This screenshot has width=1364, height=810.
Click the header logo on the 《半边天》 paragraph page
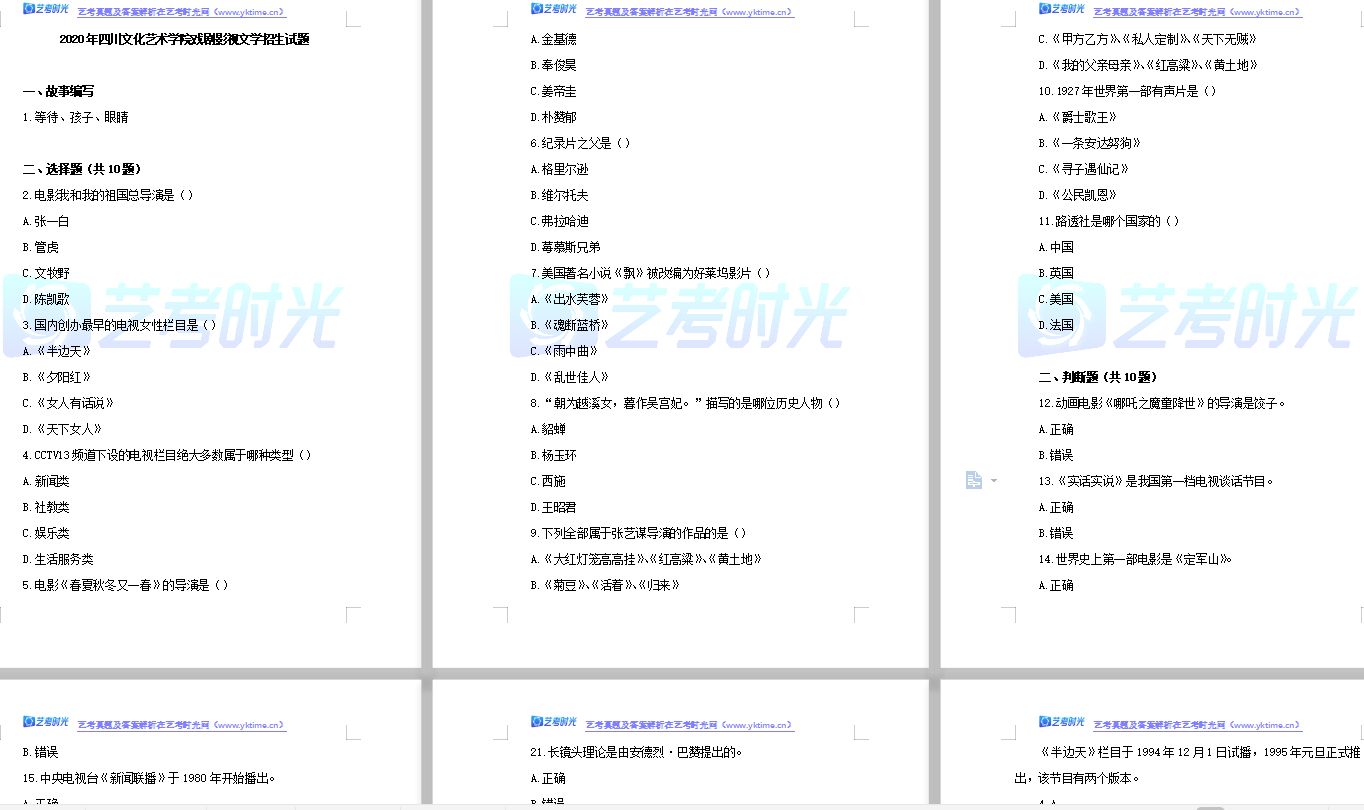[1061, 722]
